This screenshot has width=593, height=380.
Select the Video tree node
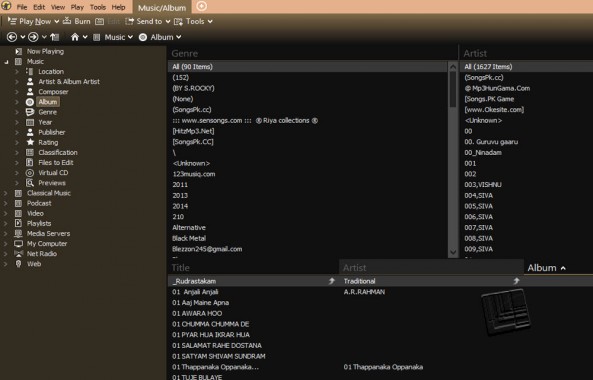(35, 213)
